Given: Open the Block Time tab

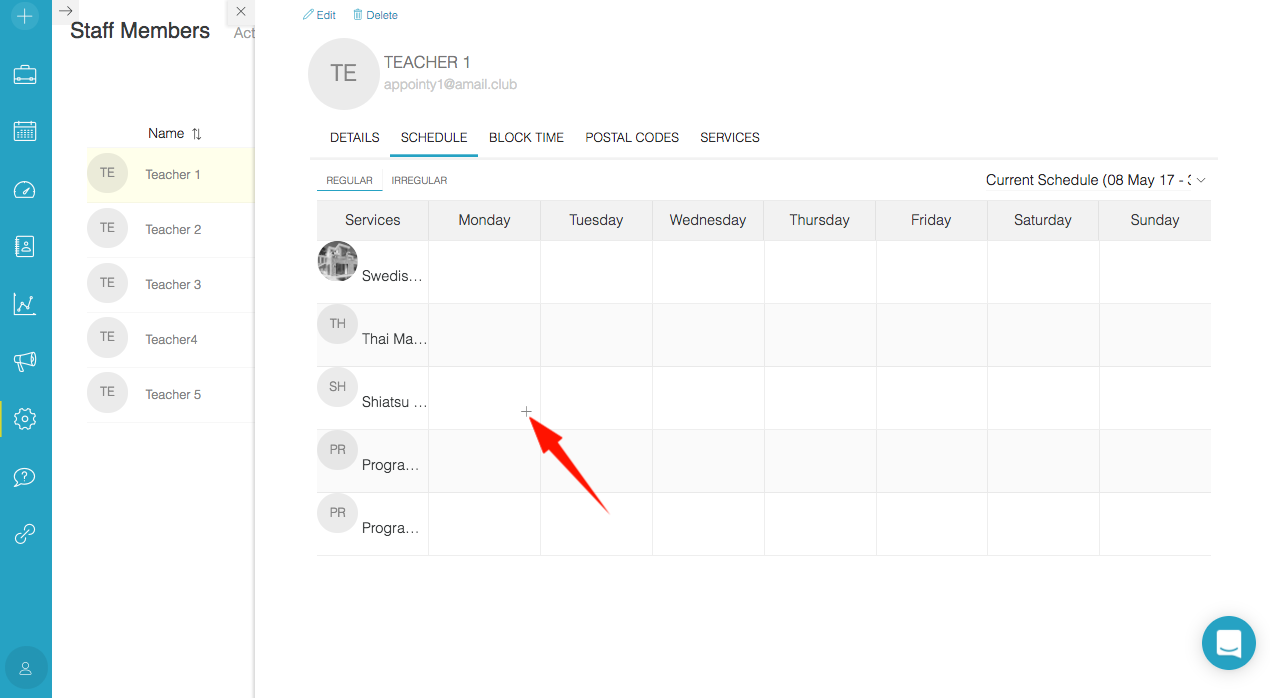Looking at the screenshot, I should 526,138.
